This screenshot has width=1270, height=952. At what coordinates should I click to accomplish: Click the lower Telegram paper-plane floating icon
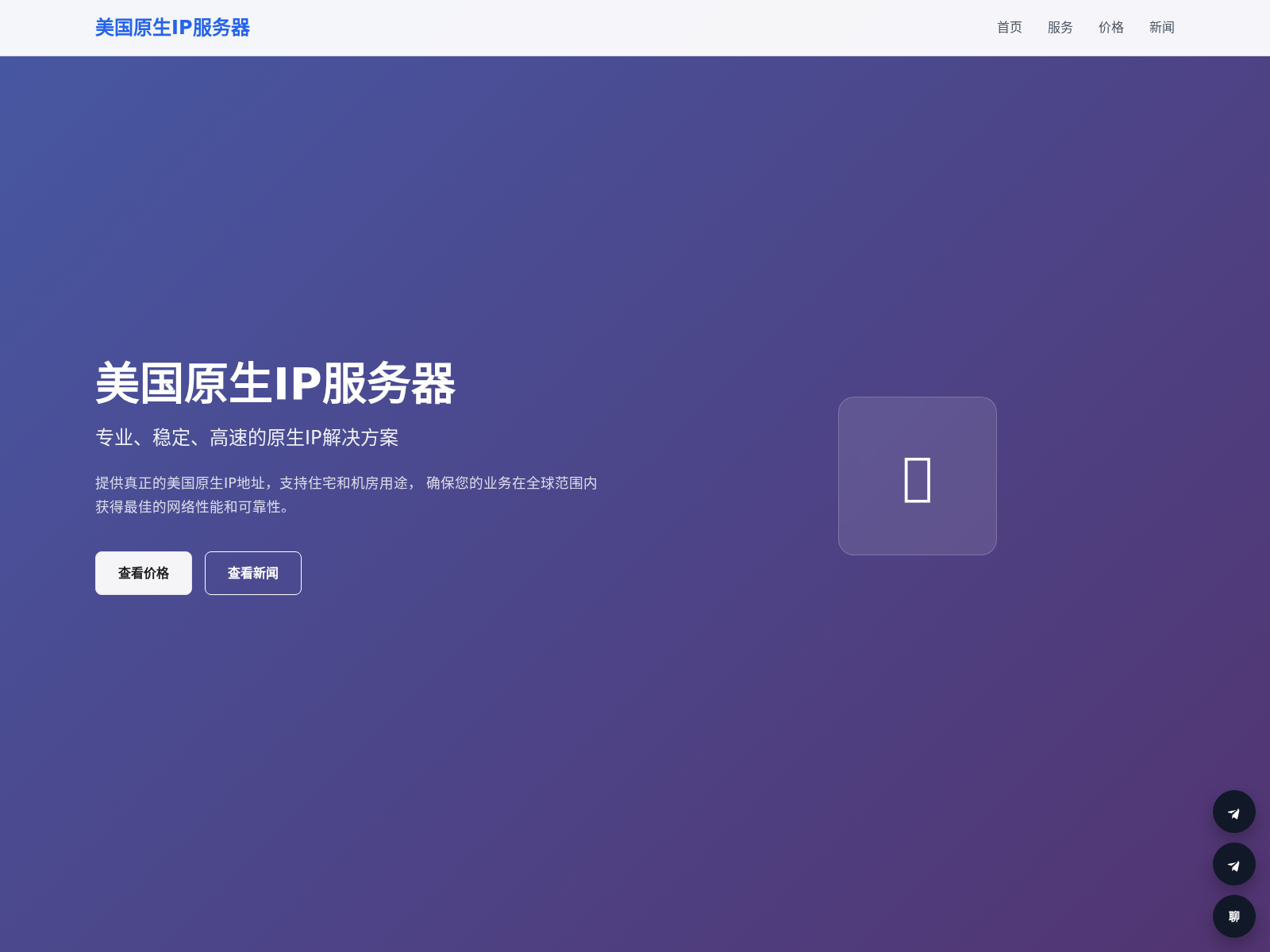tap(1233, 864)
